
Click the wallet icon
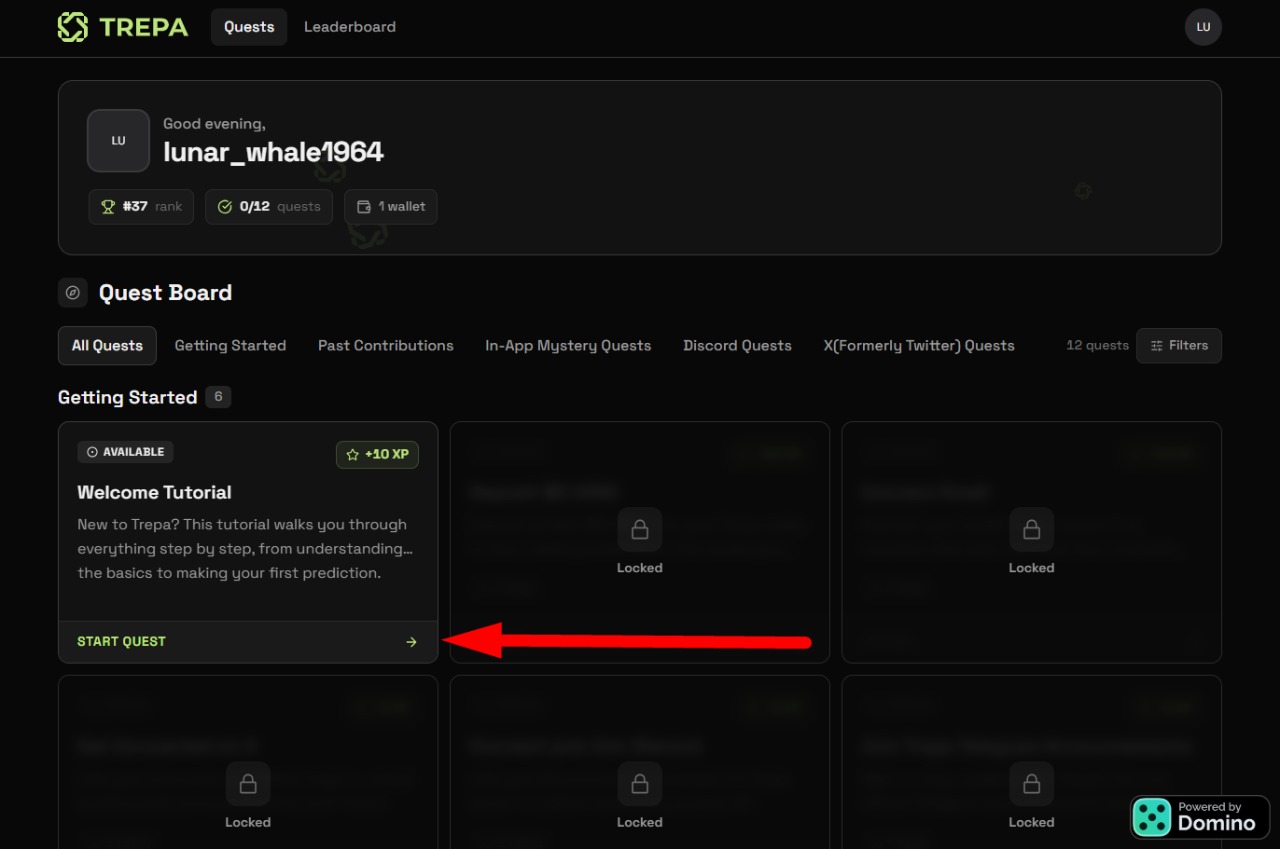pos(364,207)
